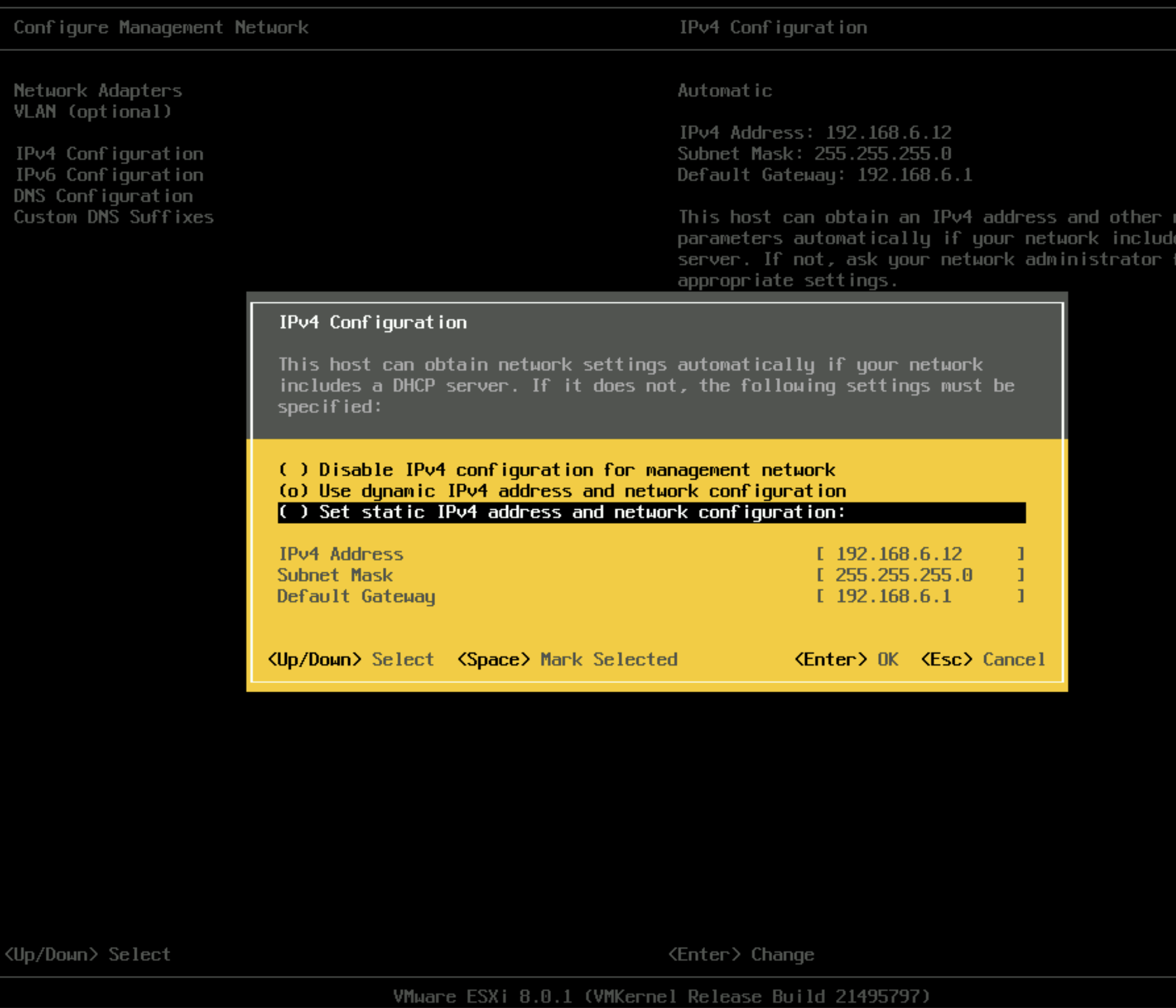This screenshot has width=1176, height=1008.
Task: Click Space Mark Selected hint
Action: click(x=567, y=659)
